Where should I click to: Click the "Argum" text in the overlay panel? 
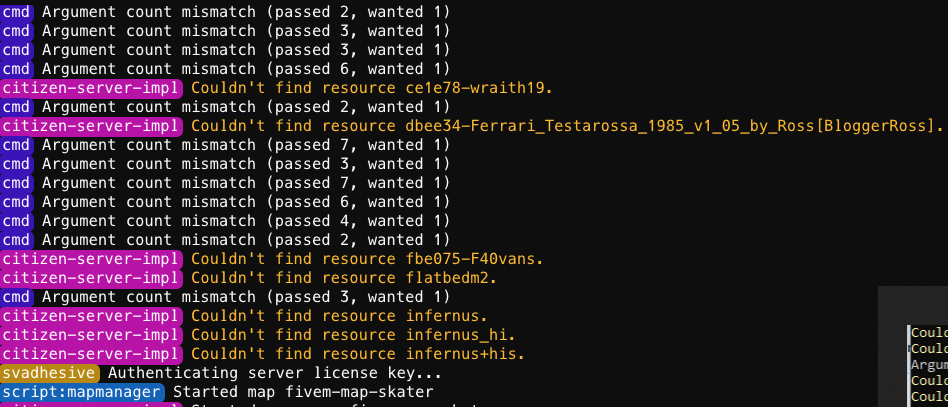(930, 365)
